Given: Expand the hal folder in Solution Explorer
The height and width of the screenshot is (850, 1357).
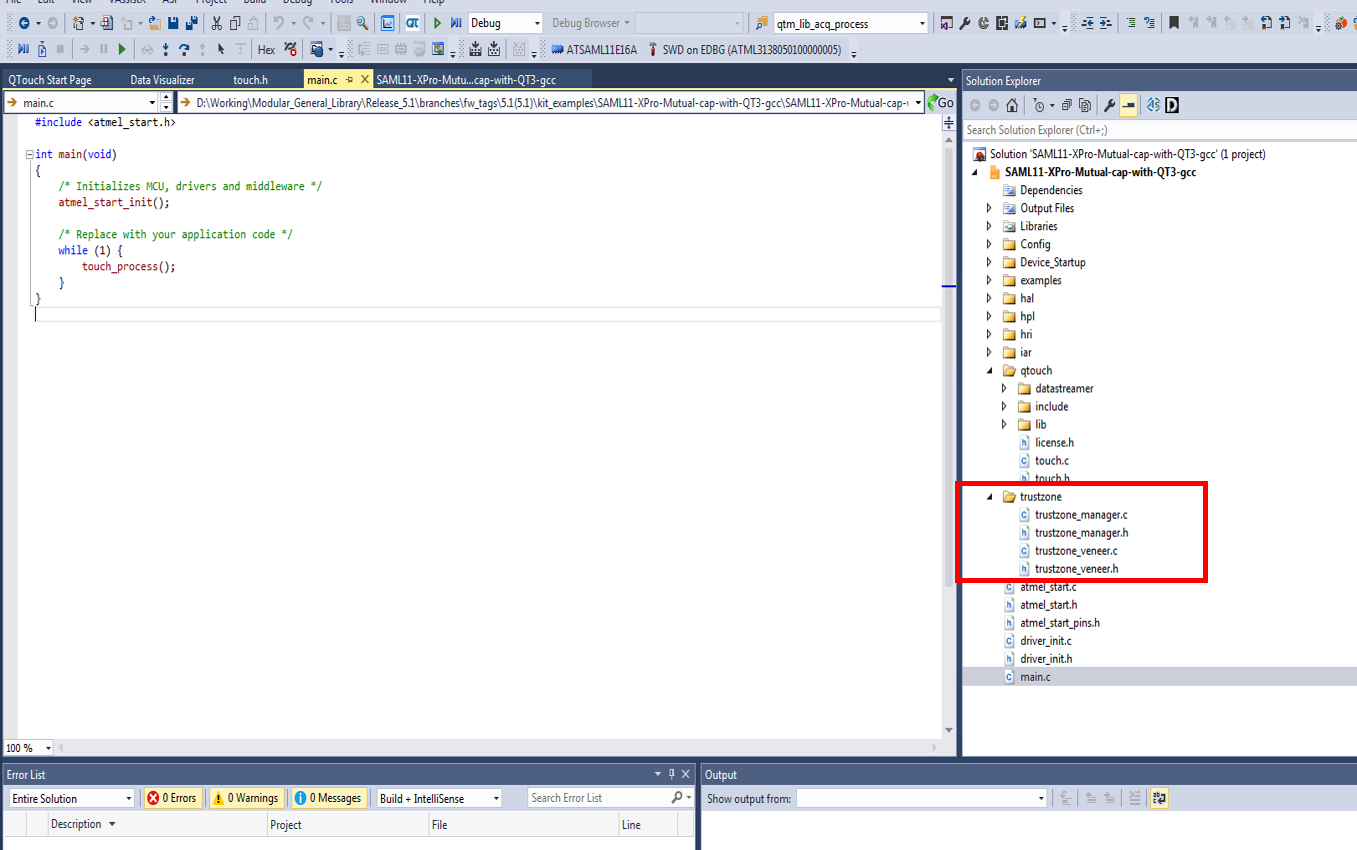Looking at the screenshot, I should [x=989, y=298].
